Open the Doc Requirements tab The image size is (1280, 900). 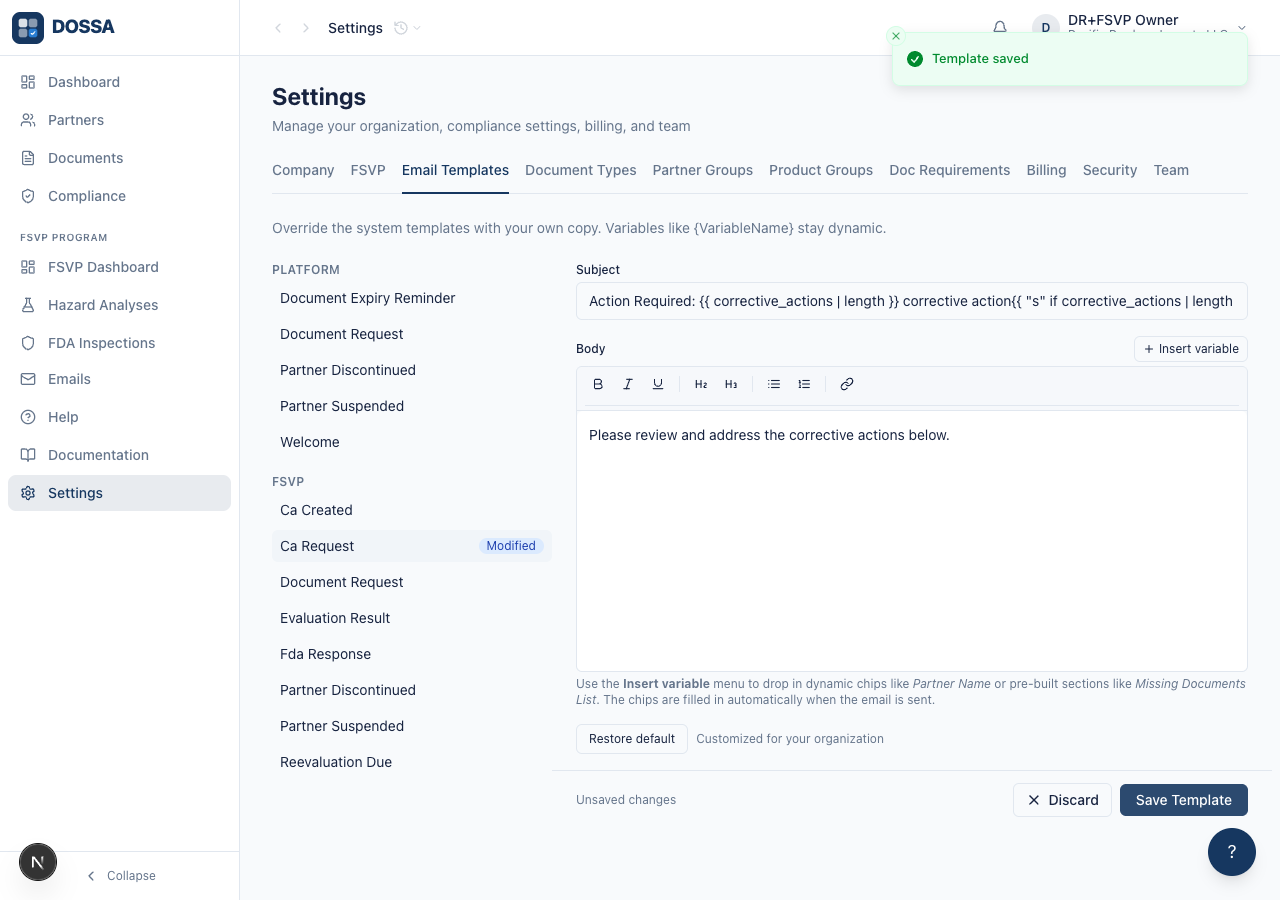click(x=950, y=170)
